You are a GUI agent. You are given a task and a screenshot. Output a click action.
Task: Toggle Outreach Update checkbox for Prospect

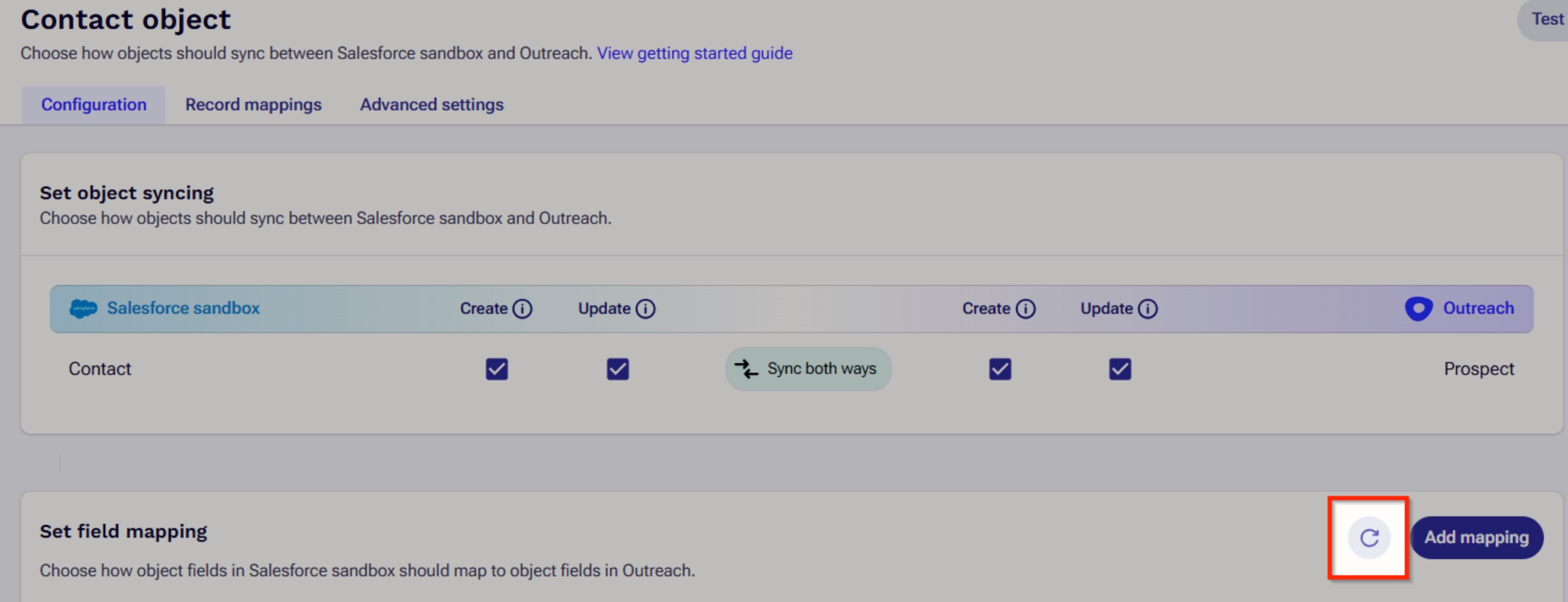pyautogui.click(x=1119, y=369)
